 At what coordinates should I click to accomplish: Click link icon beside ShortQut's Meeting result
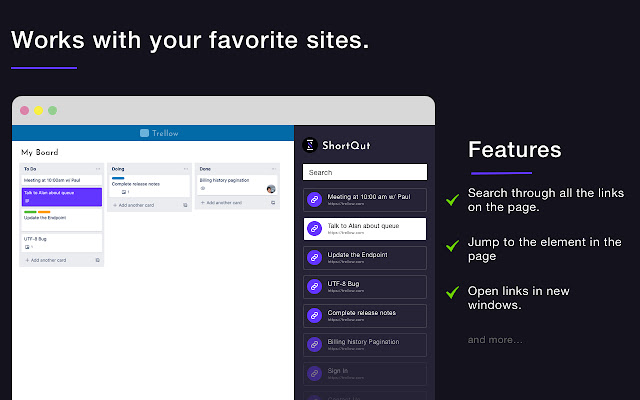pos(314,199)
